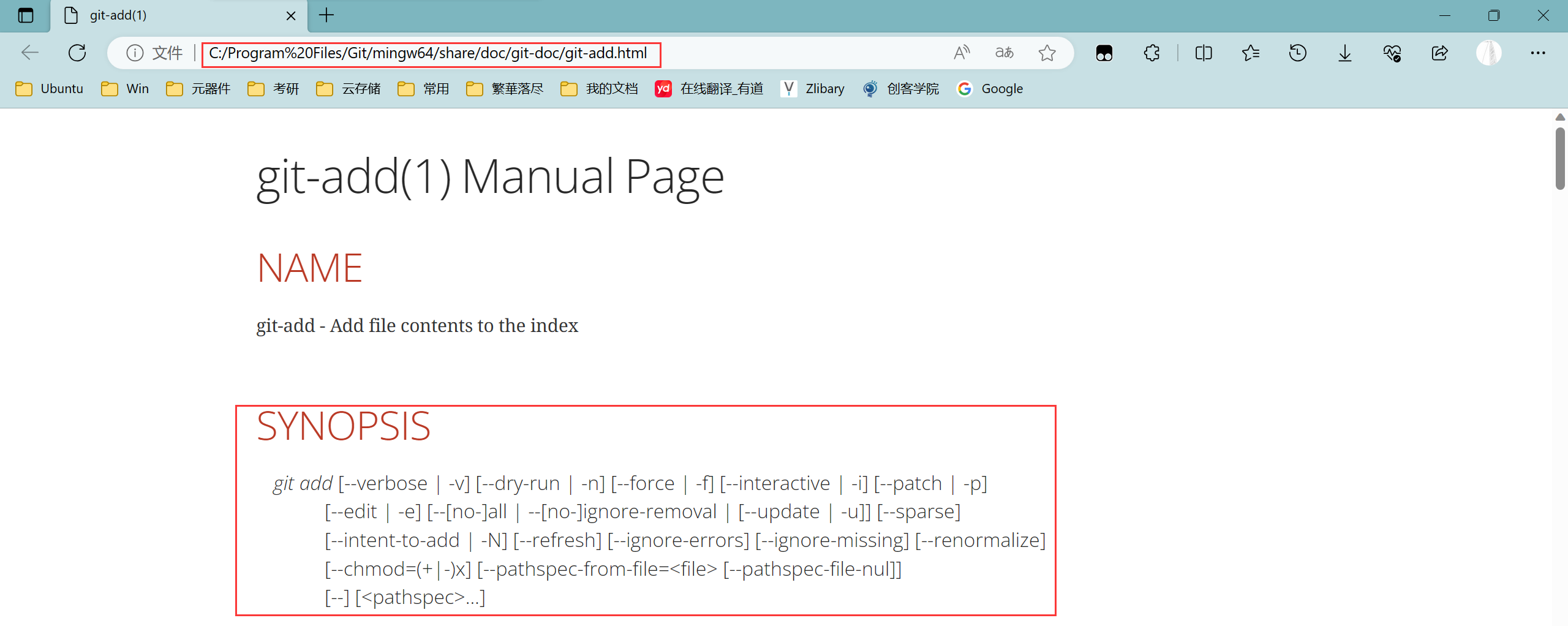Click the address bar URL field

(429, 53)
